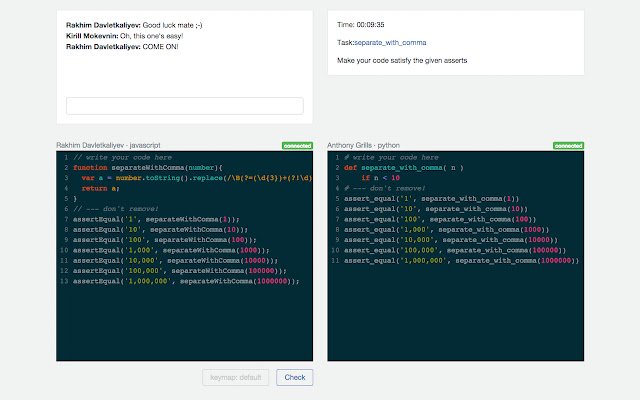
Task: Click javascript line assertEqual('1,000,000', separateWithComma(1000000))
Action: 186,281
